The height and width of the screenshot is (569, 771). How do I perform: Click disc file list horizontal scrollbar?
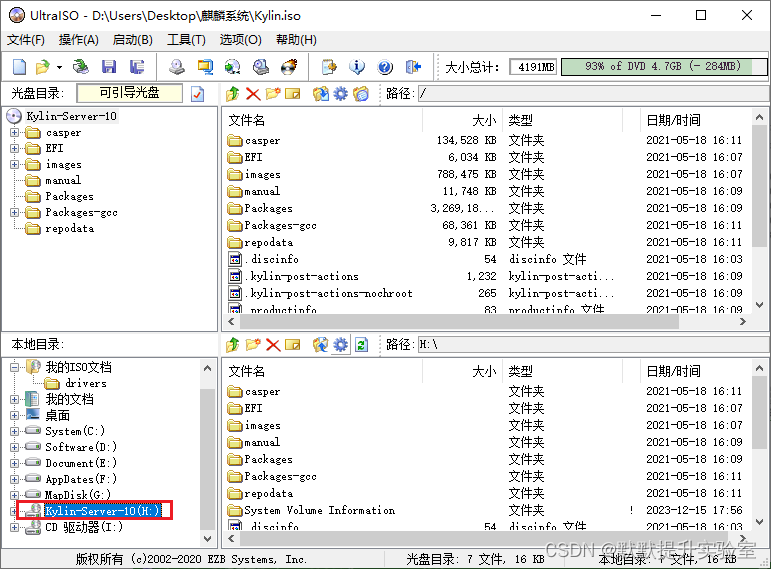[x=458, y=322]
